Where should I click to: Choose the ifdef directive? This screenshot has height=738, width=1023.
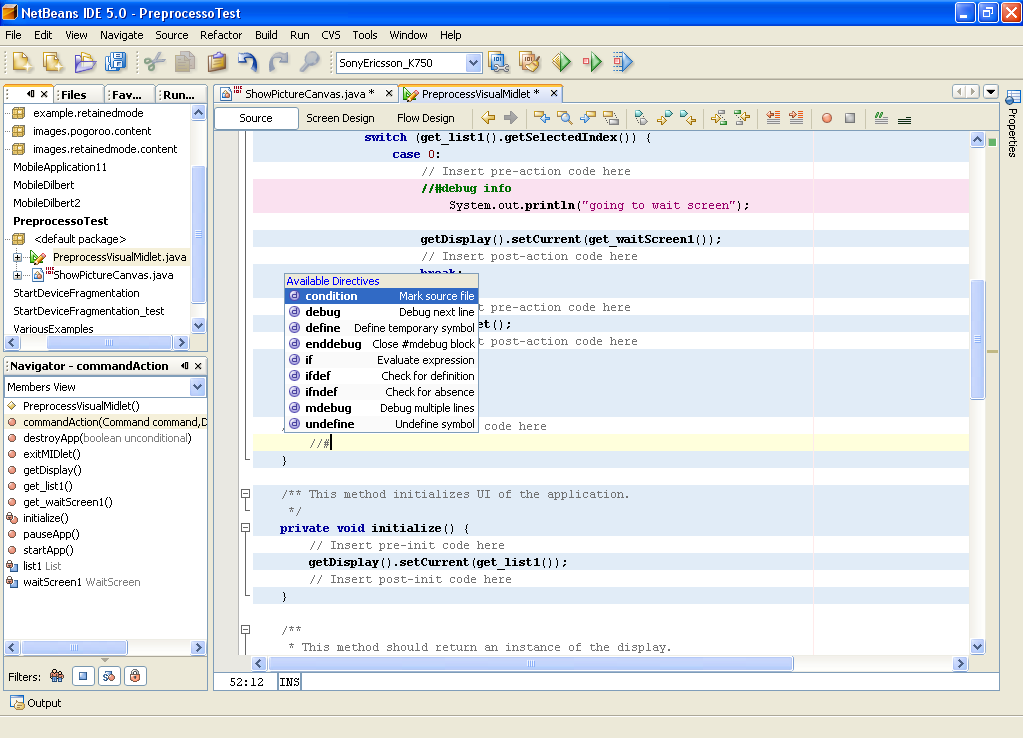coord(382,376)
